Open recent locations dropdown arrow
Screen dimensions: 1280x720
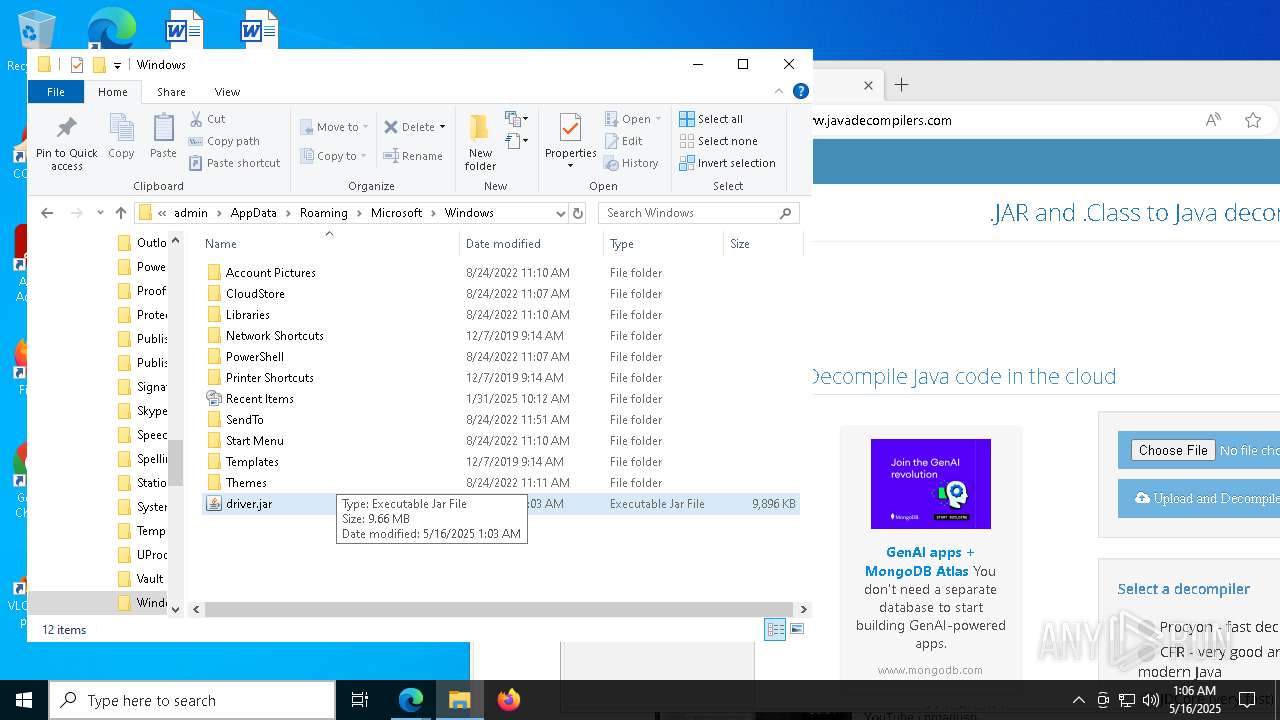pyautogui.click(x=100, y=213)
